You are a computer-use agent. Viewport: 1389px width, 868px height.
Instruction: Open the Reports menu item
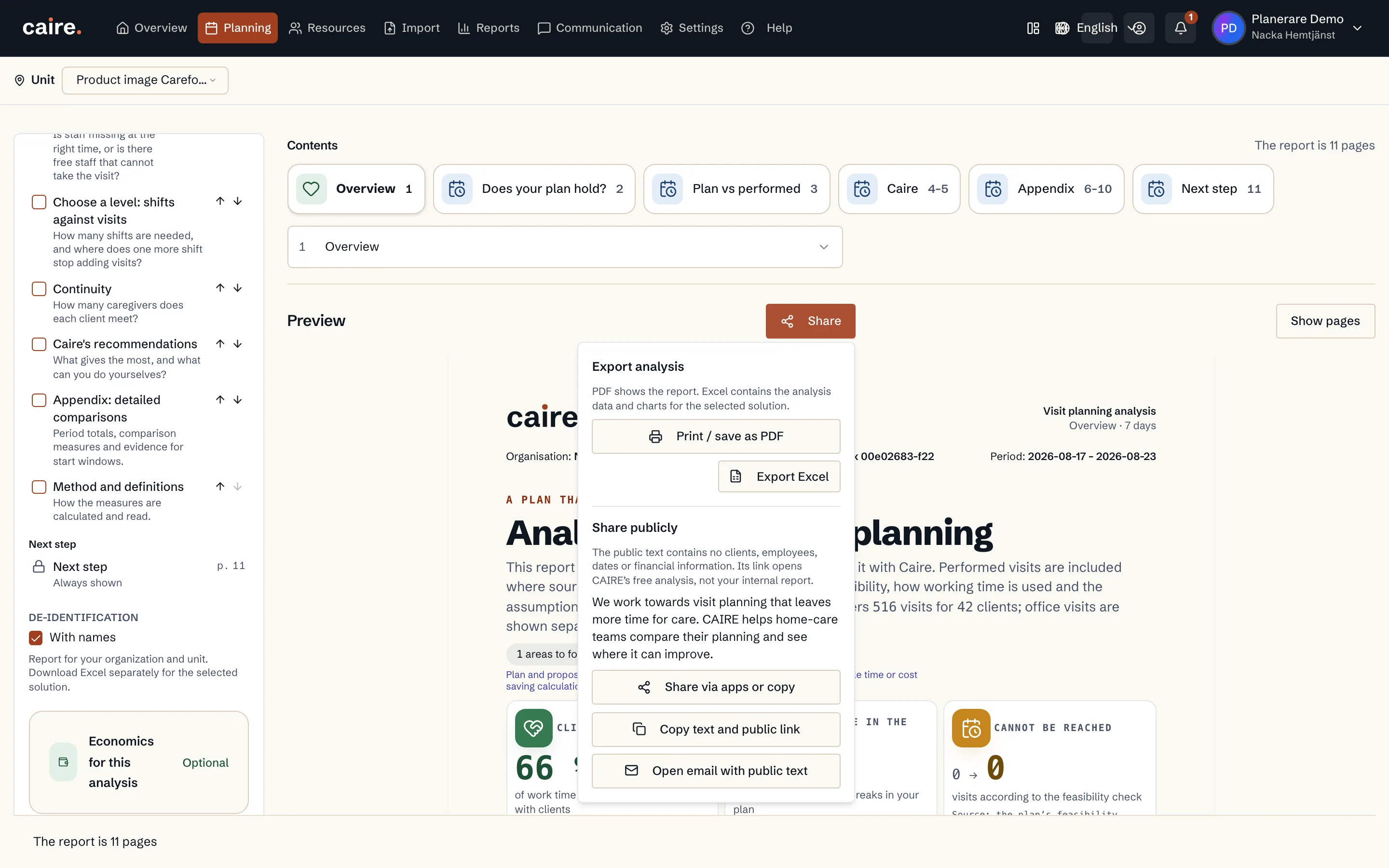point(489,28)
